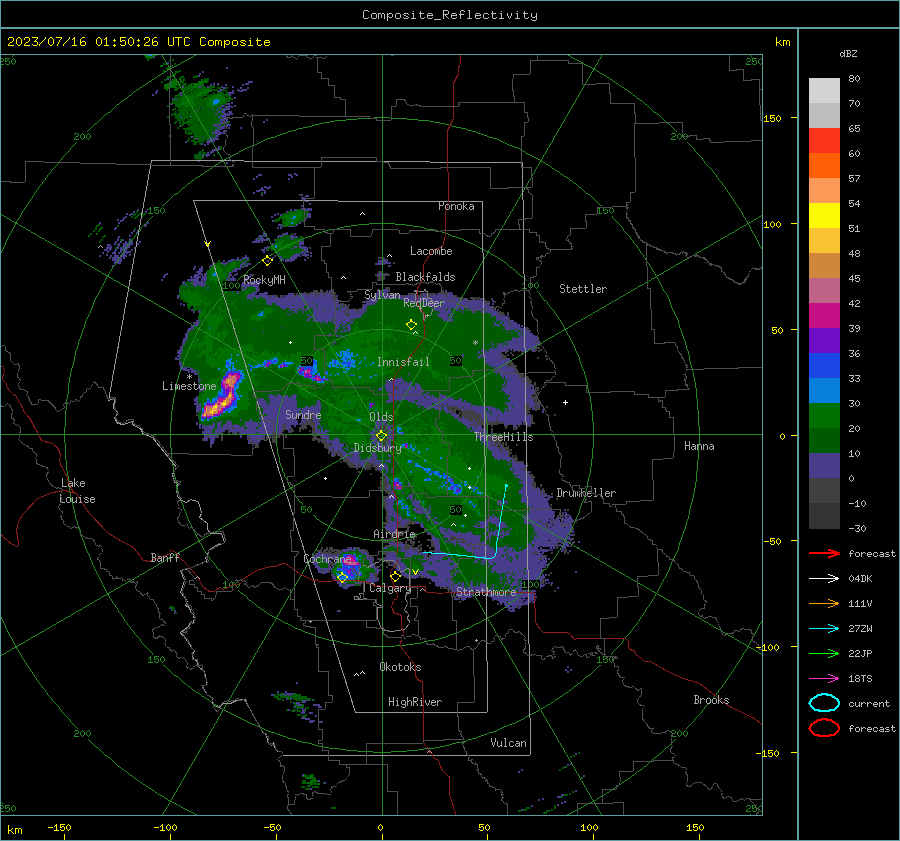
Task: Click the Limestone label
Action: click(x=189, y=386)
